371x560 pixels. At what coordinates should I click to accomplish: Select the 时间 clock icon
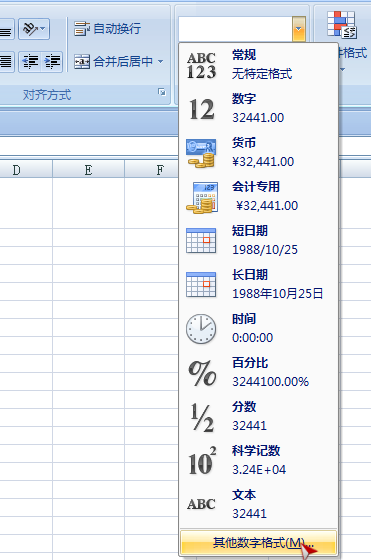coord(201,329)
